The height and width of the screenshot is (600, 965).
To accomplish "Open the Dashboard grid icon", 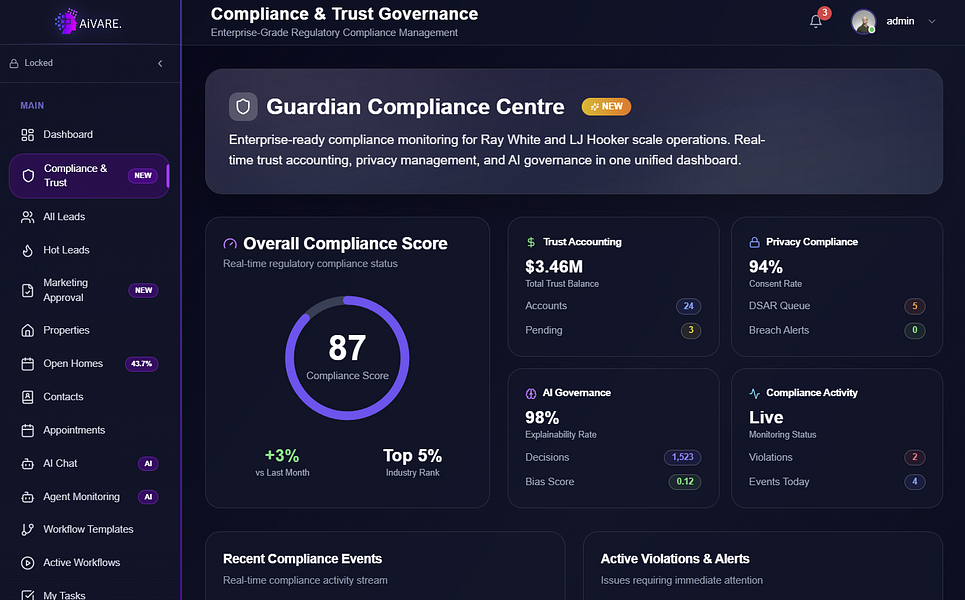I will tap(28, 135).
